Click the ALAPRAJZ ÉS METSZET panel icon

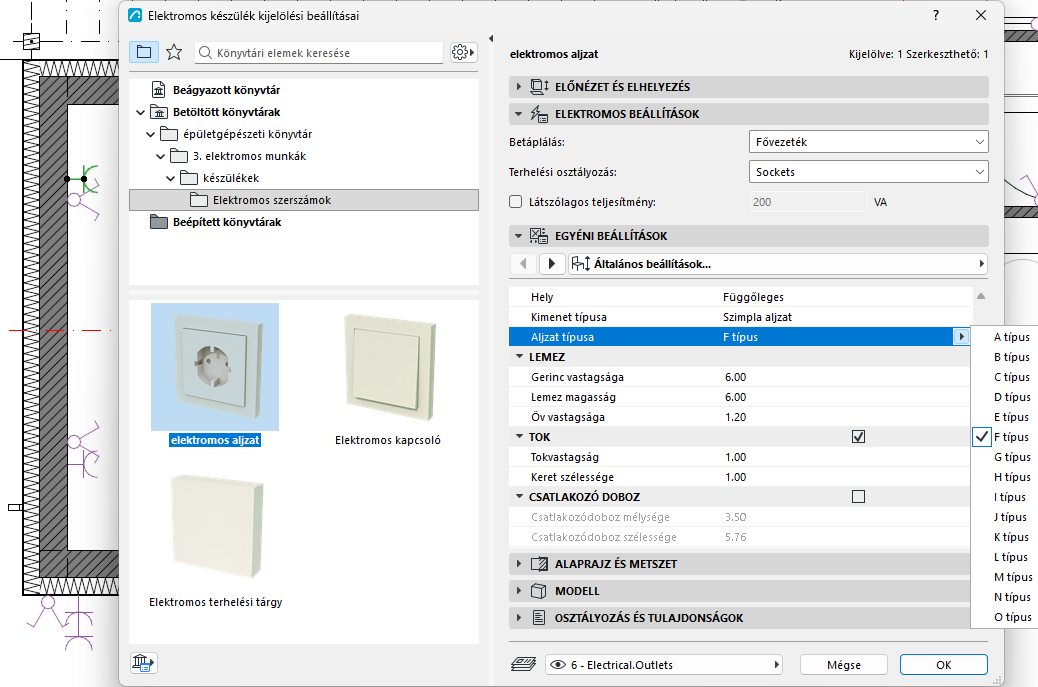point(540,564)
